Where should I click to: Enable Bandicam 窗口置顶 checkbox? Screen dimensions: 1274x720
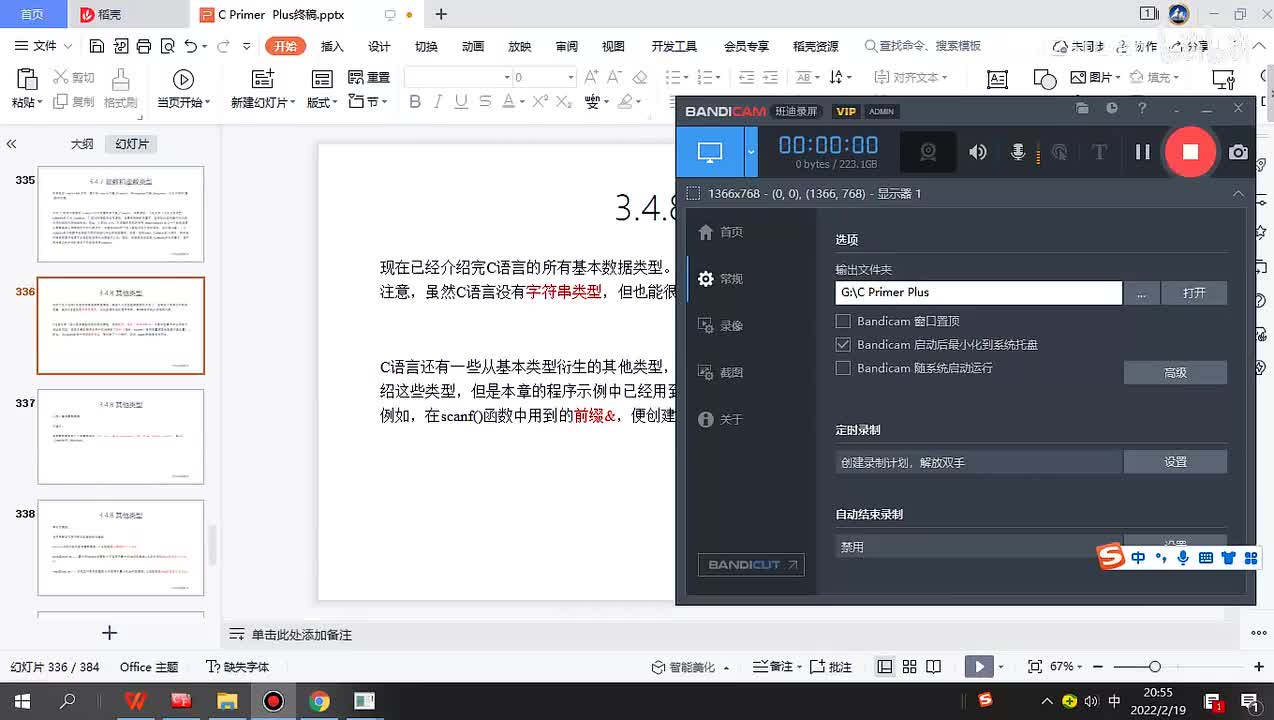pos(843,321)
